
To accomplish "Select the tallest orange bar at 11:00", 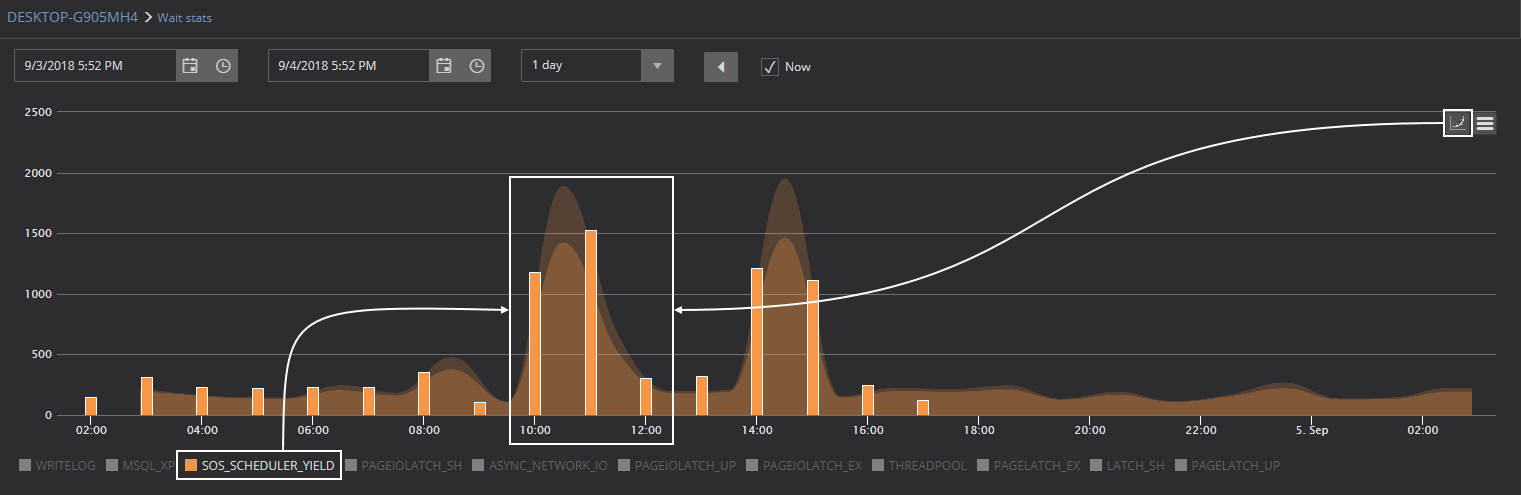I will pos(591,322).
